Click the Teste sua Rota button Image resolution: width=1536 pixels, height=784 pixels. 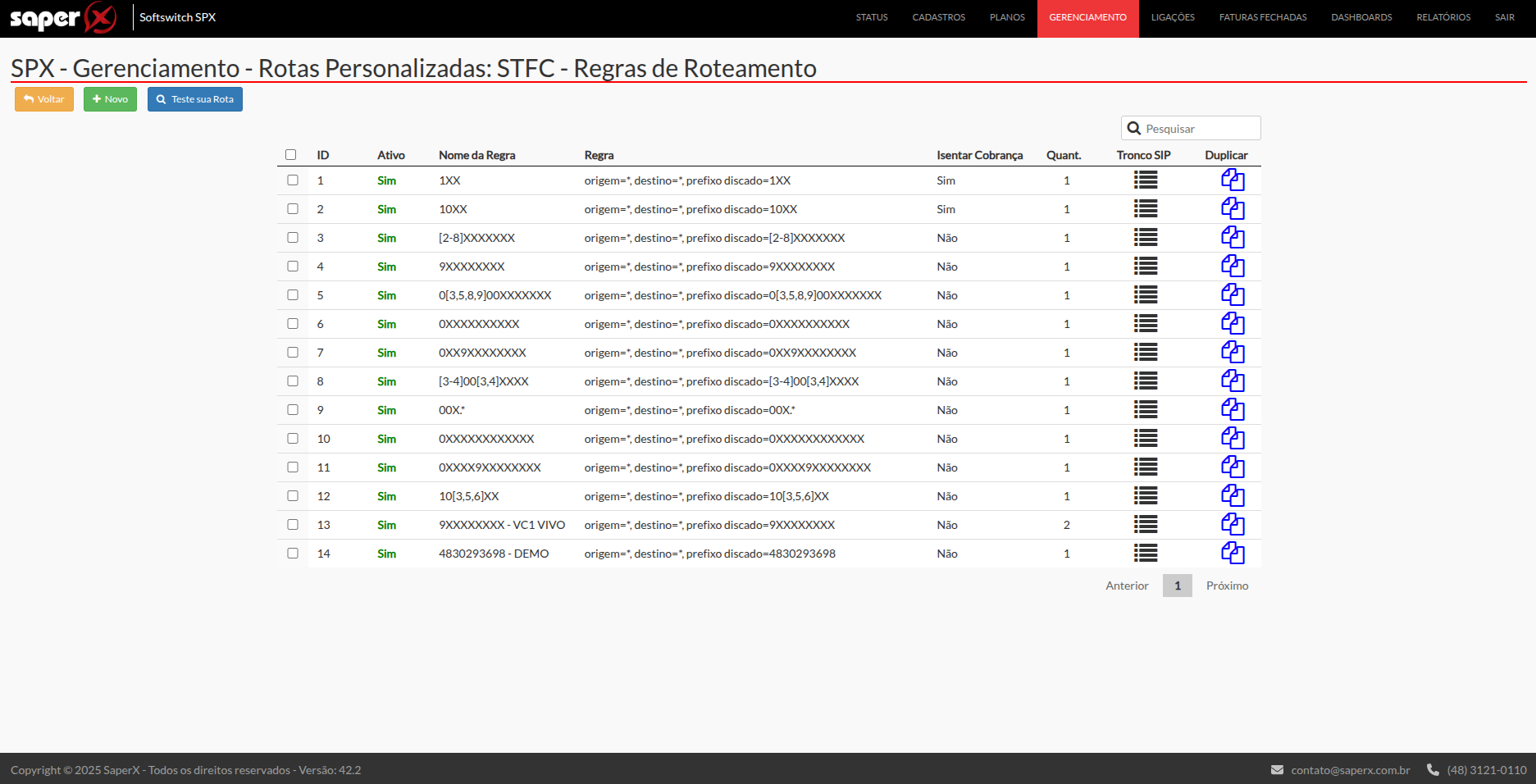(x=195, y=99)
